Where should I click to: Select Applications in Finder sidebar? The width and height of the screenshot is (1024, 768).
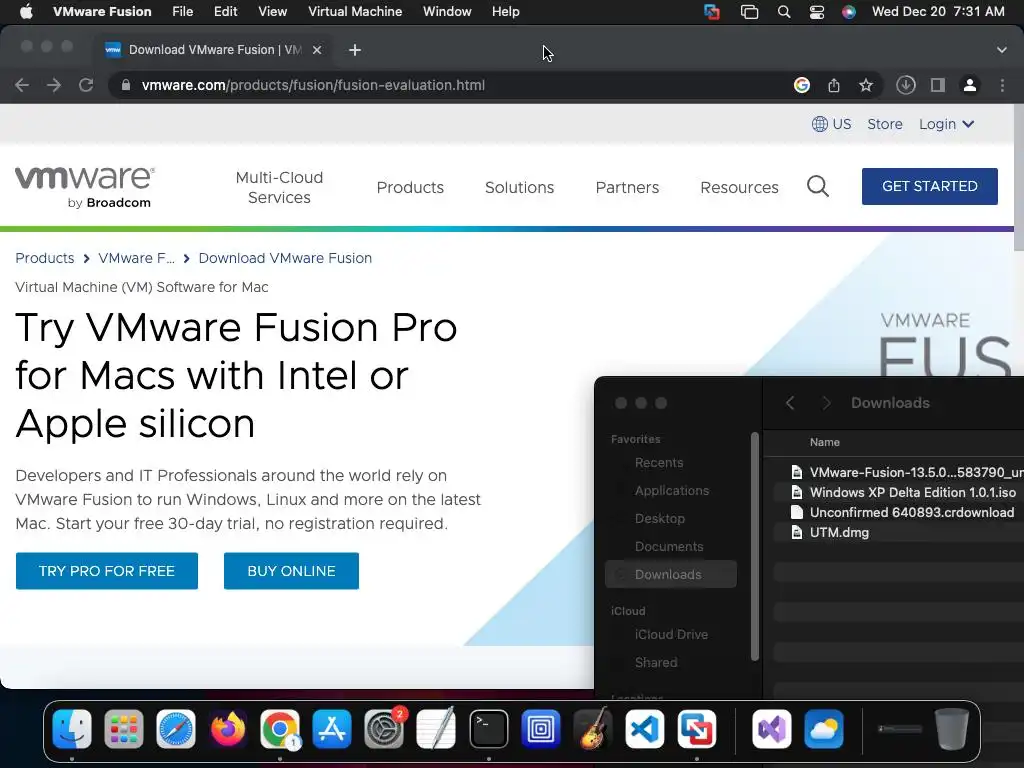point(671,490)
